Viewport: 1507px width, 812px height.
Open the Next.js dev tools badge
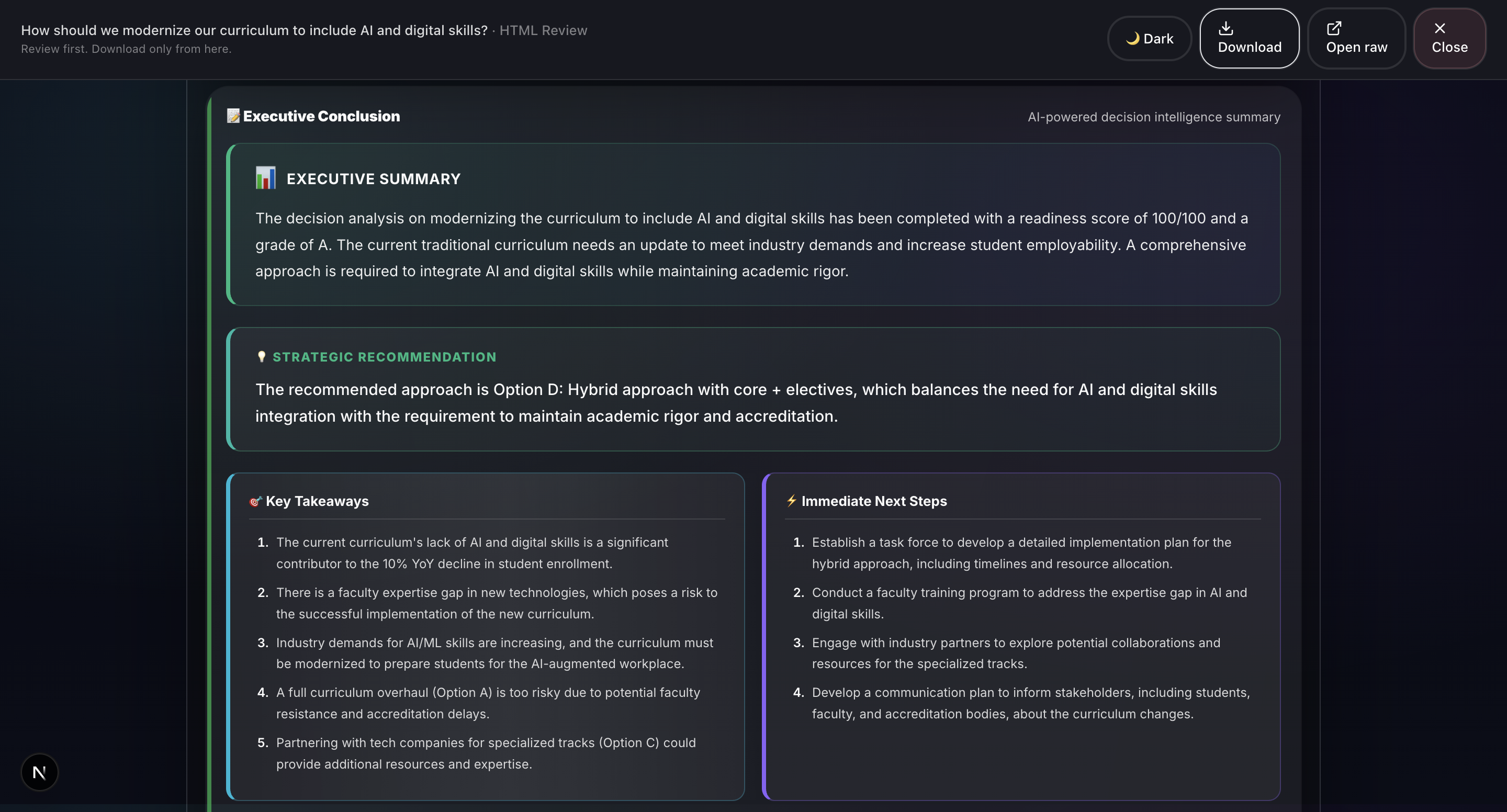(39, 772)
